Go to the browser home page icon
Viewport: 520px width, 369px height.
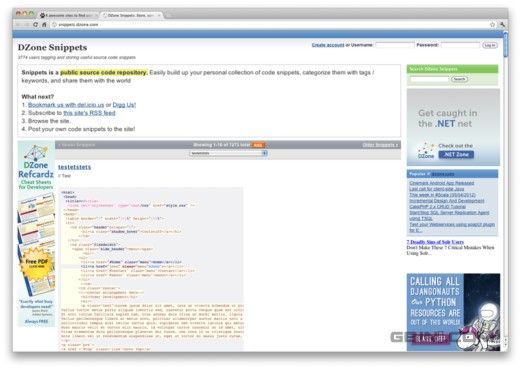[x=44, y=25]
